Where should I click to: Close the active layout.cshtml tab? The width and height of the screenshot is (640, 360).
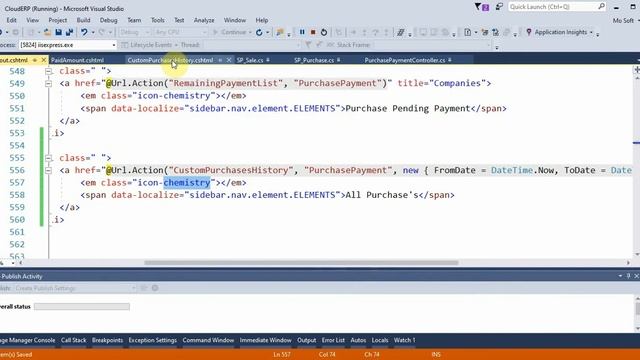point(43,60)
